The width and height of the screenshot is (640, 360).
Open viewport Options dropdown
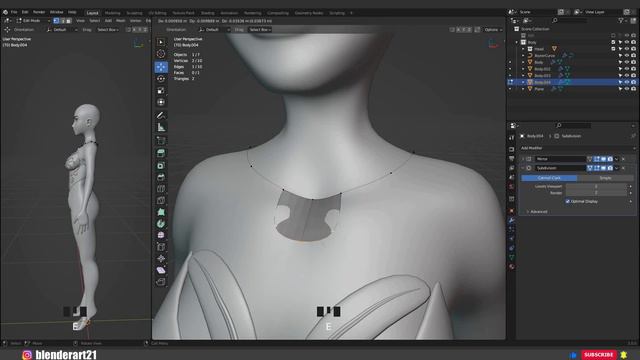(493, 30)
